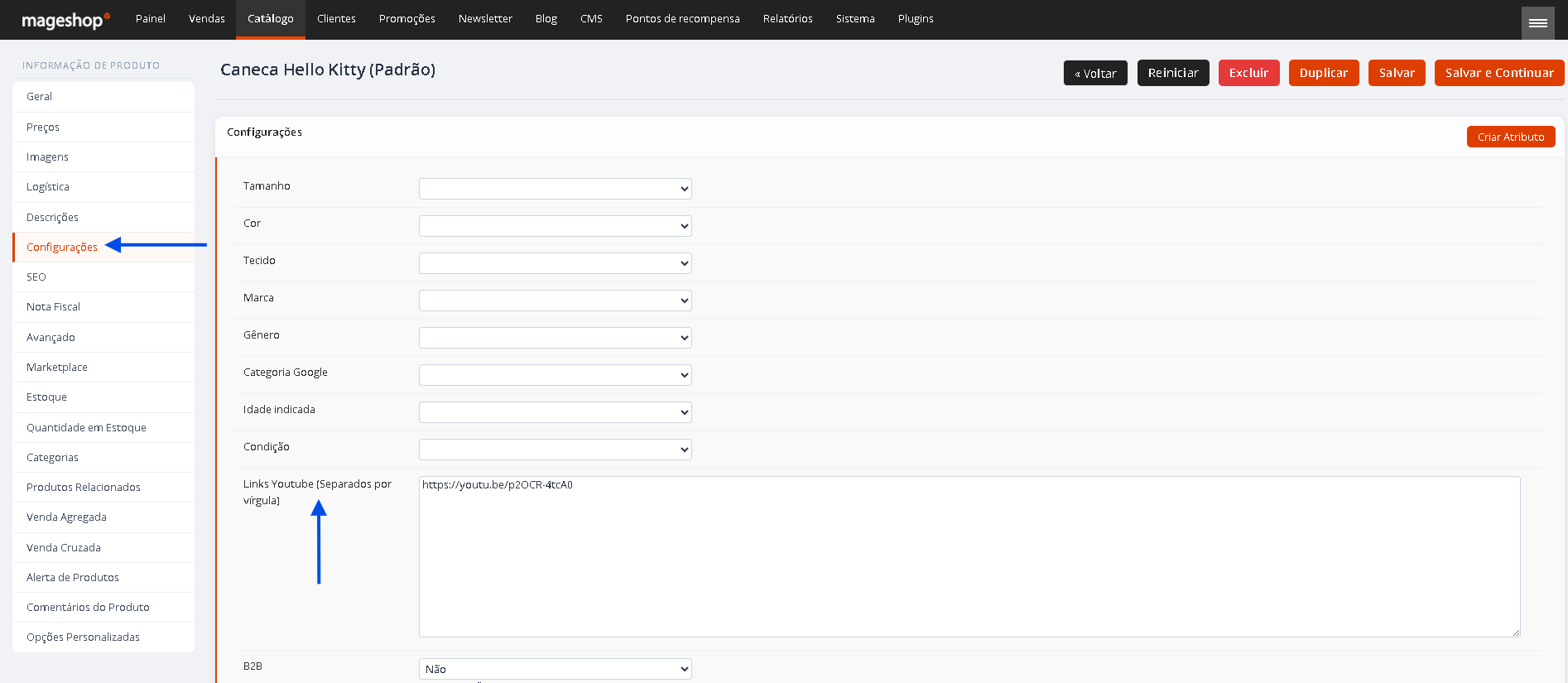Click inside the Links Youtube textarea
Screen dimensions: 1568x683
[969, 556]
